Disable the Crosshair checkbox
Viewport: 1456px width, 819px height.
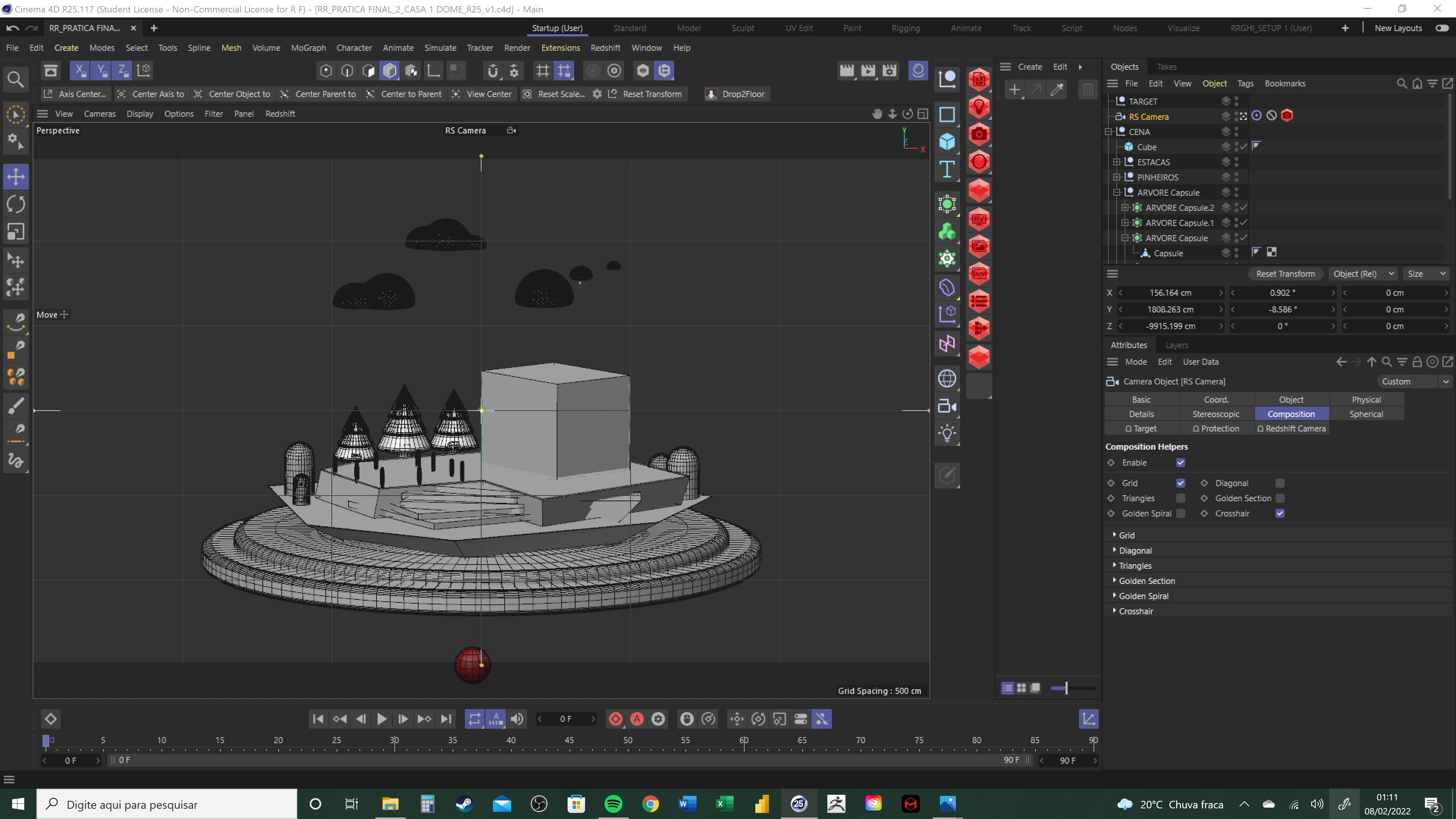(x=1280, y=514)
